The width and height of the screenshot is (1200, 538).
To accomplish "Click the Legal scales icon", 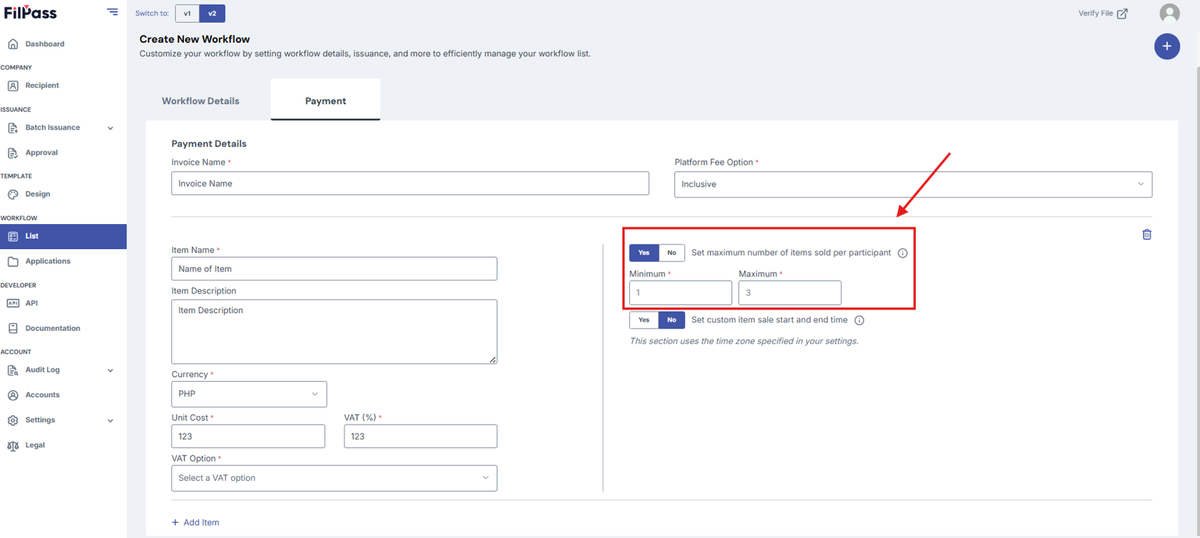I will pos(13,445).
